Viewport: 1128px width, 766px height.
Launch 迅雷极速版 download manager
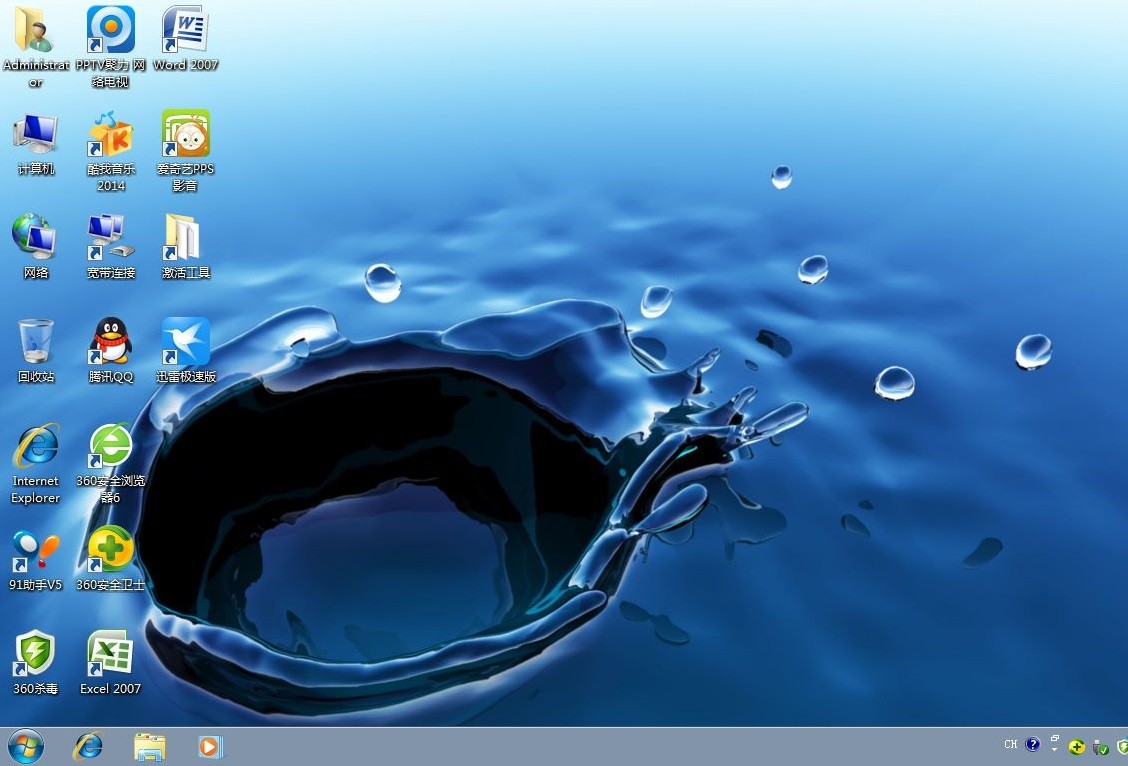click(x=185, y=340)
